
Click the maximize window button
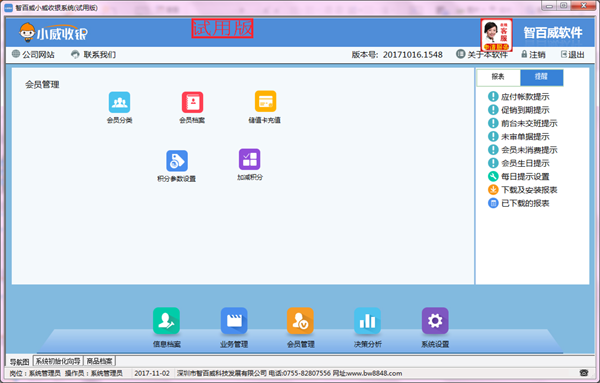(564, 6)
